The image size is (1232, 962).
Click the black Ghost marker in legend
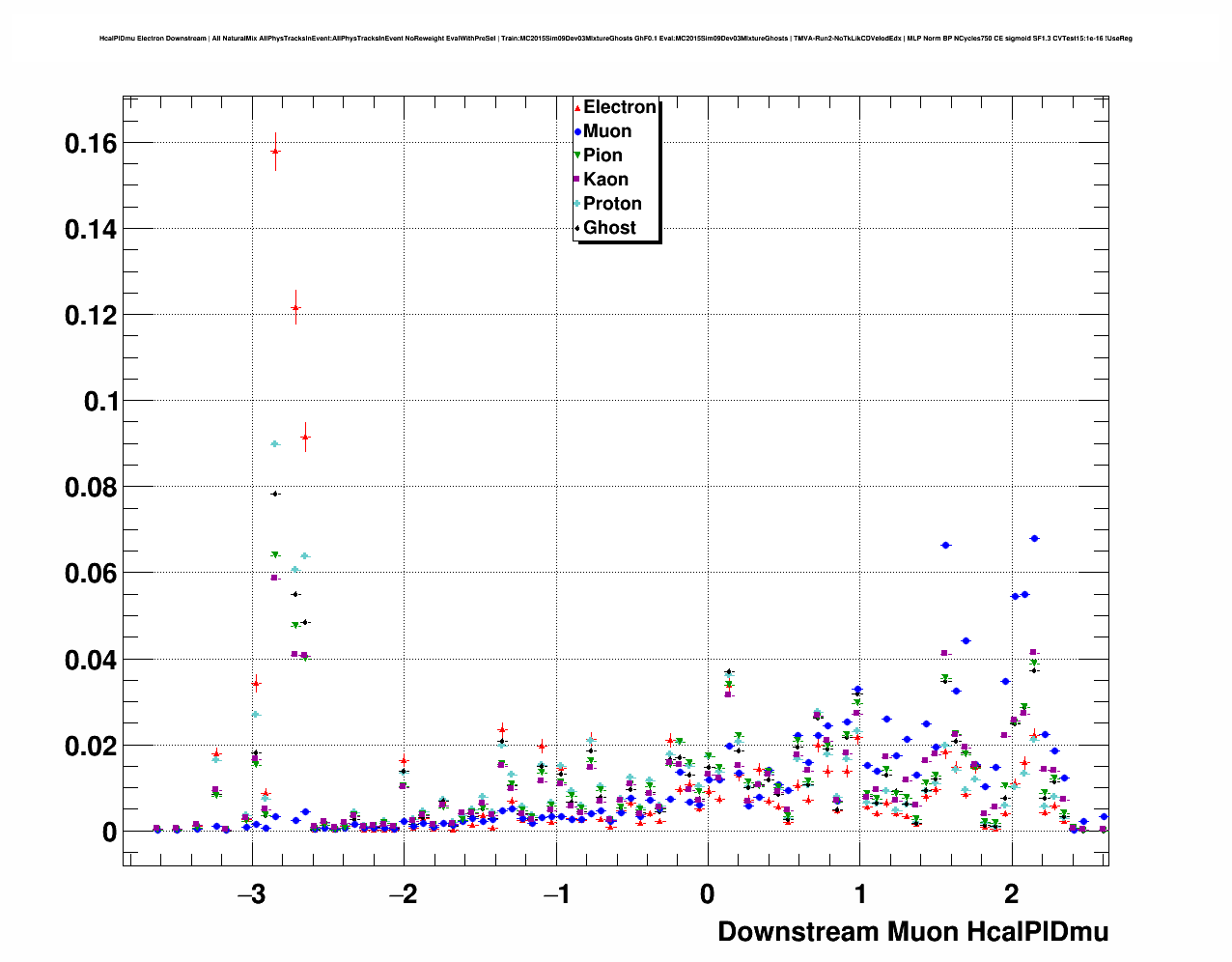coord(577,228)
